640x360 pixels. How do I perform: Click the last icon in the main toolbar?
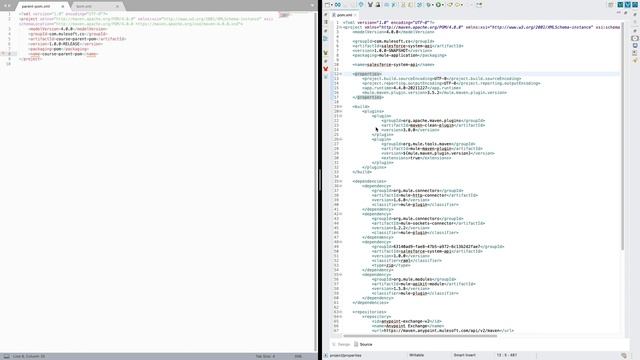[x=479, y=4]
